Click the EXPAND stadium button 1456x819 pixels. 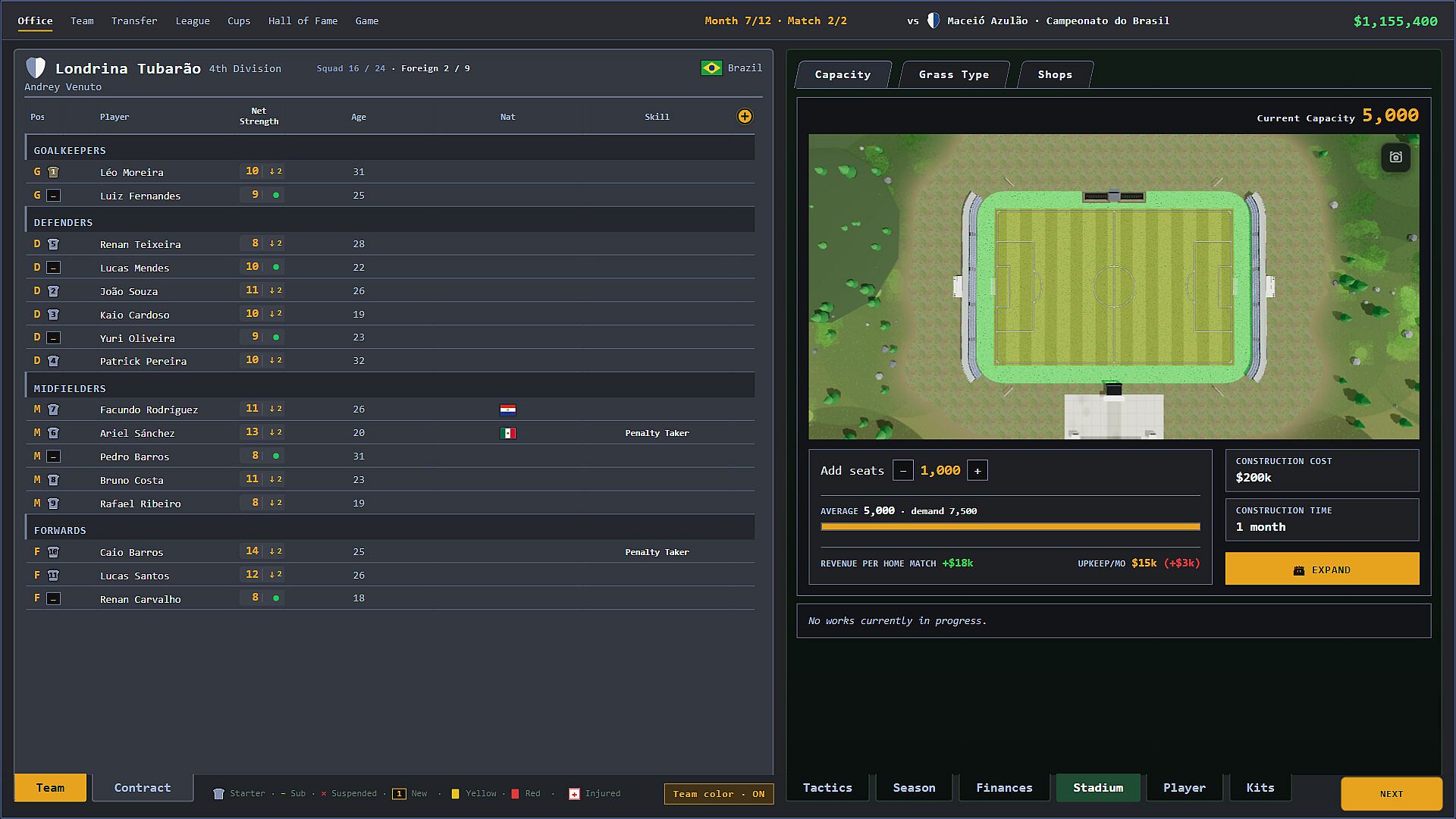tap(1322, 569)
